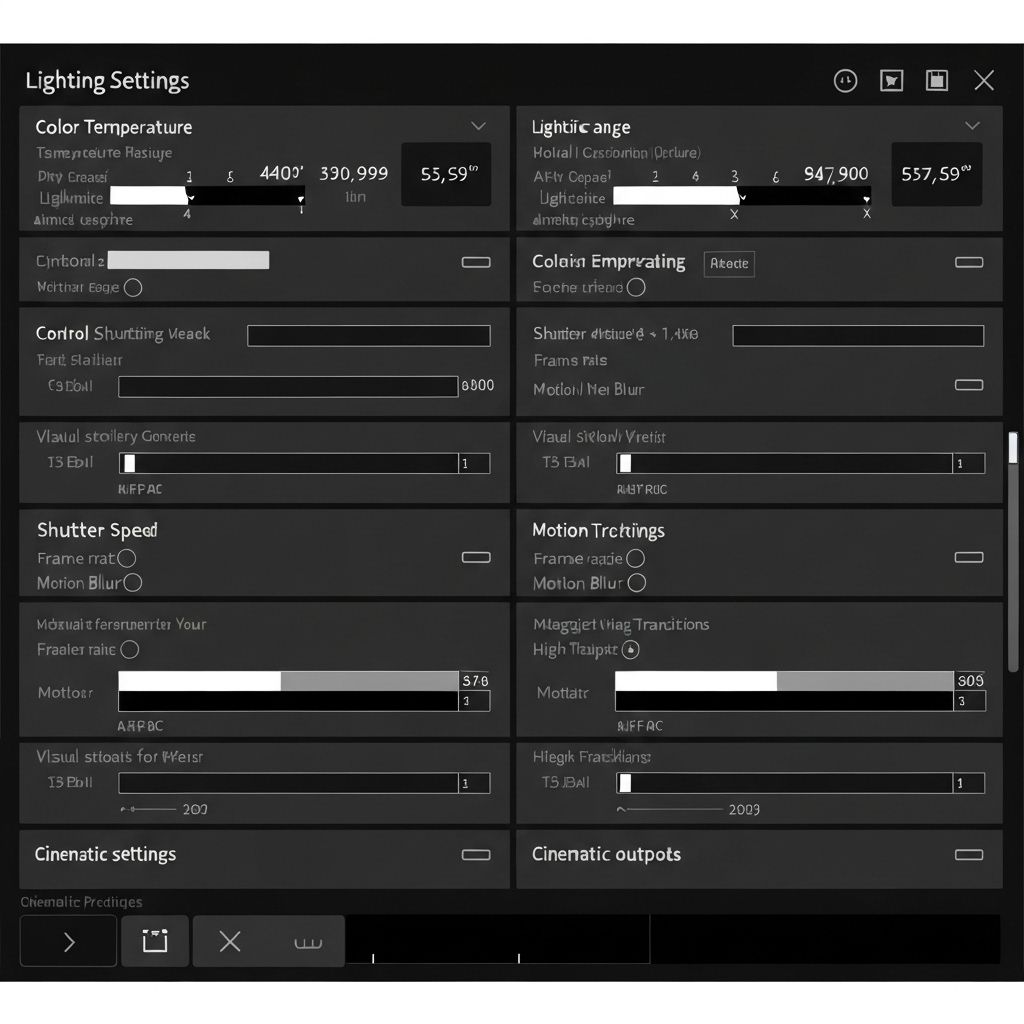1024x1024 pixels.
Task: Select the capture frame icon in bottom toolbar
Action: (154, 941)
